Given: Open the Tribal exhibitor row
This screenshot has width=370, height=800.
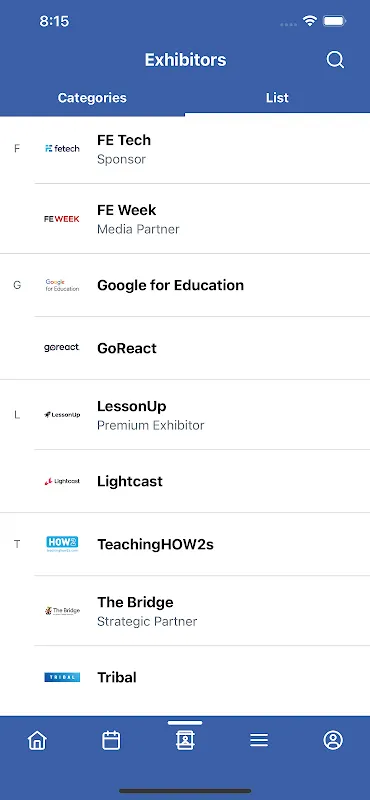Looking at the screenshot, I should 202,678.
